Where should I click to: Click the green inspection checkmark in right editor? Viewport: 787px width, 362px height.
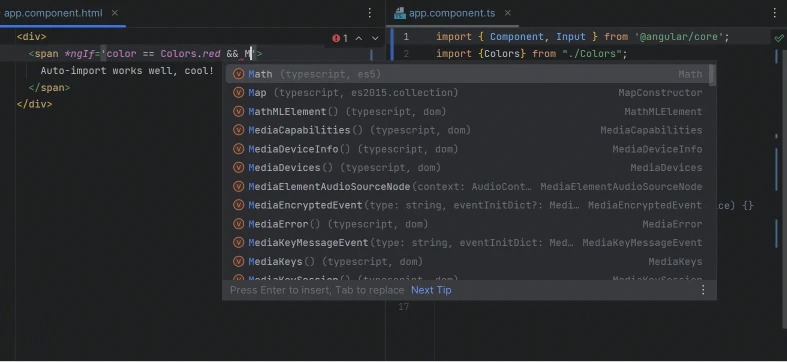[x=778, y=38]
